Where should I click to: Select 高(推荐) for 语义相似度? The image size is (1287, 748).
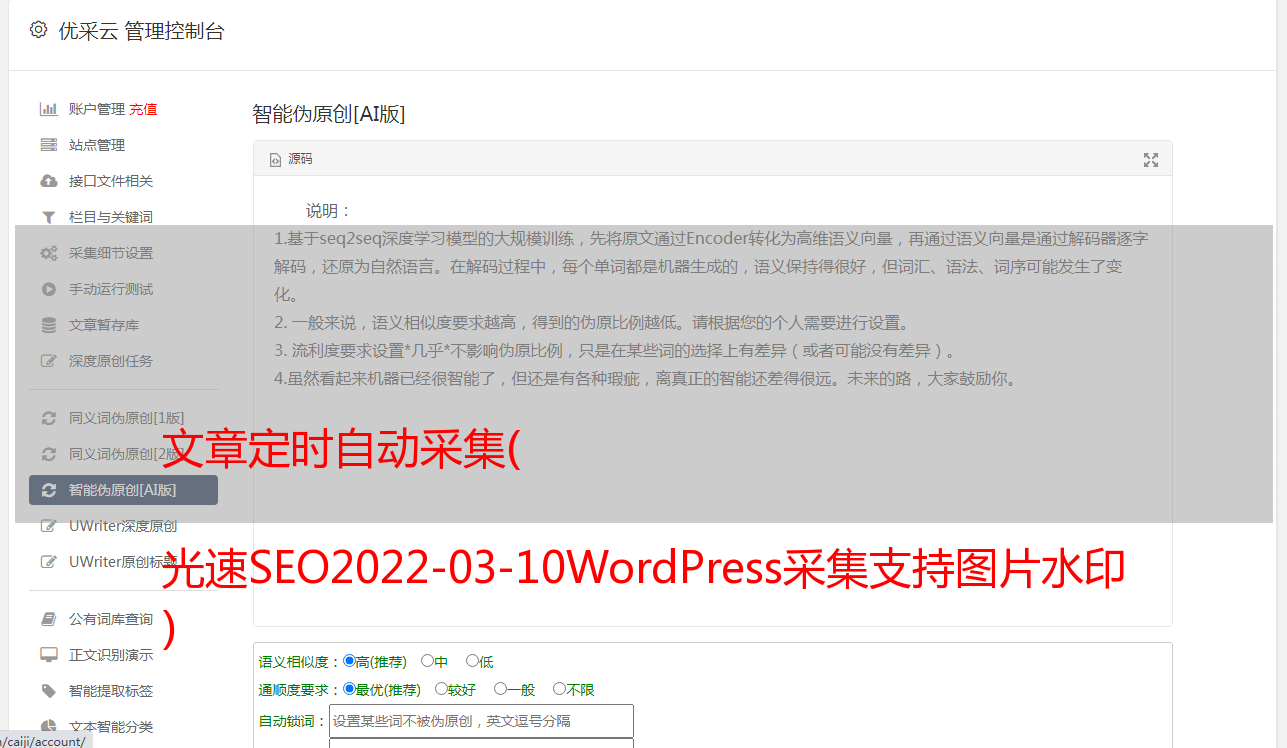pyautogui.click(x=349, y=661)
